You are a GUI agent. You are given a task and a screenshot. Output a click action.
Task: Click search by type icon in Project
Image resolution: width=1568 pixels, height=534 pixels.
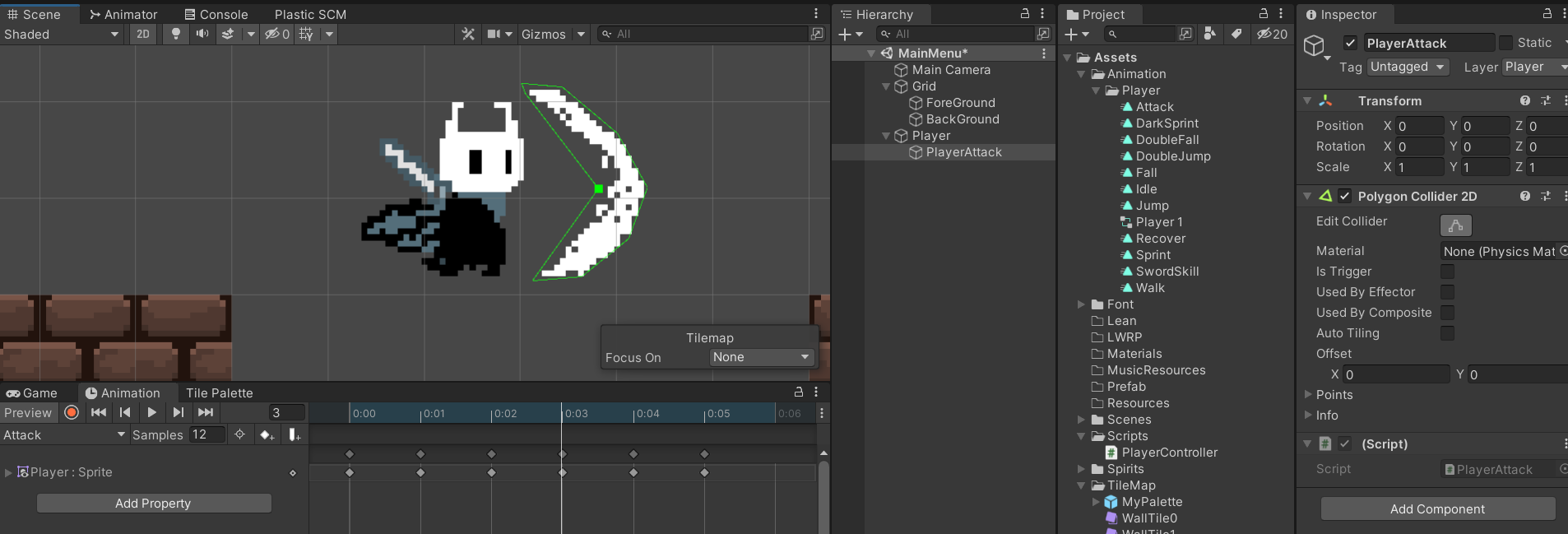[1209, 34]
